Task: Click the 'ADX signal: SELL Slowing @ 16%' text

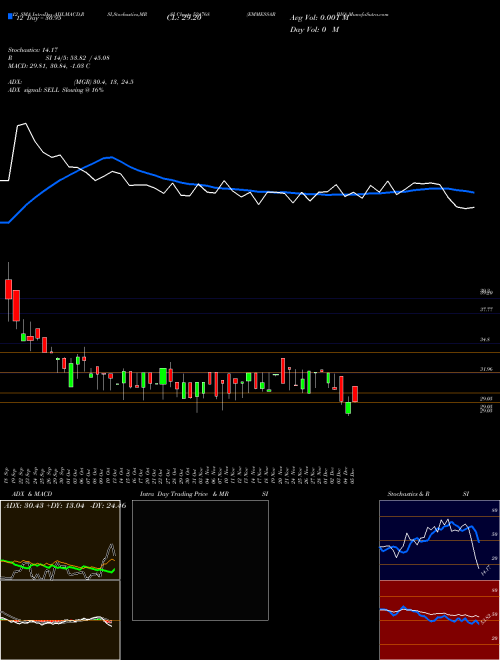Action: tap(56, 90)
